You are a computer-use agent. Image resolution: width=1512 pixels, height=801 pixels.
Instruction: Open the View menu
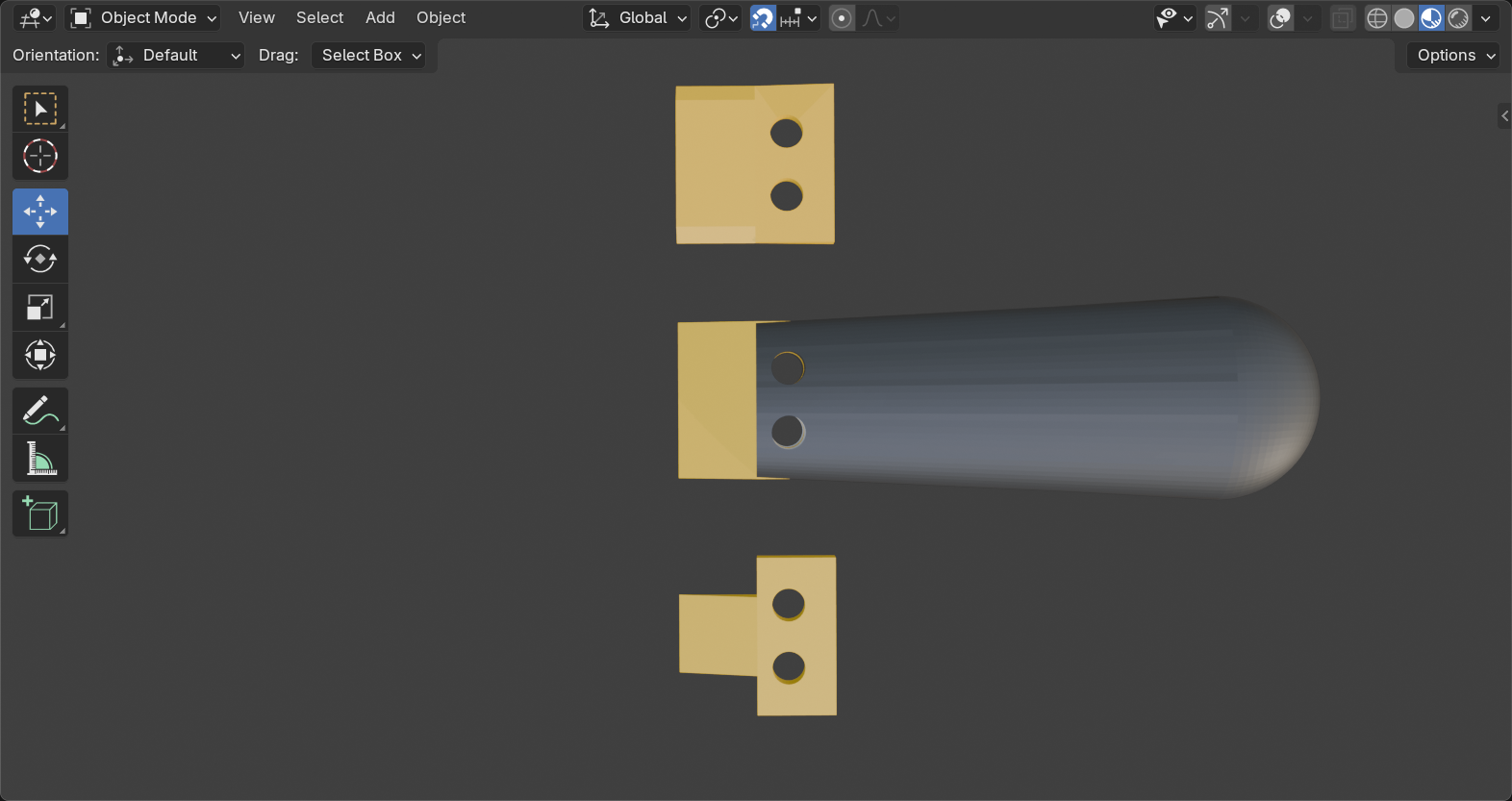pos(257,17)
